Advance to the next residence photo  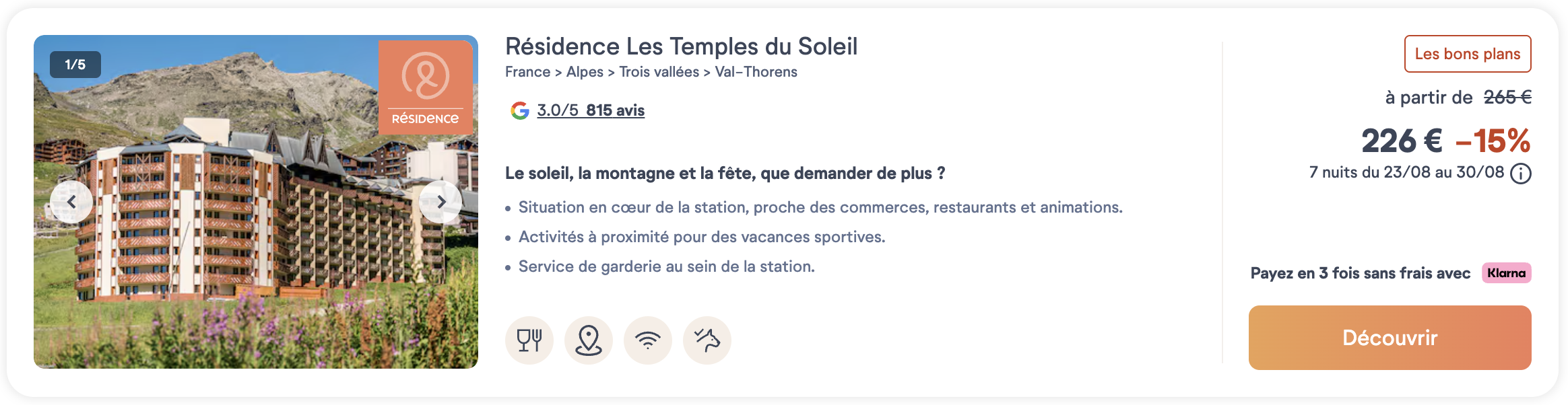(440, 202)
